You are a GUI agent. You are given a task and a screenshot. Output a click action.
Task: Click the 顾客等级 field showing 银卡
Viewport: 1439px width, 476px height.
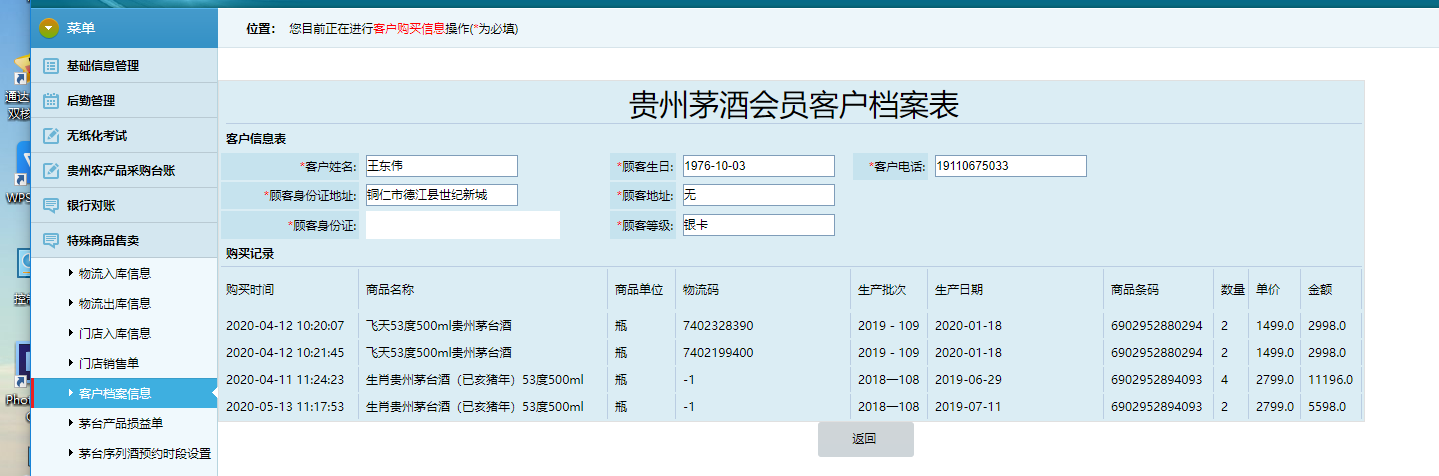(x=757, y=226)
